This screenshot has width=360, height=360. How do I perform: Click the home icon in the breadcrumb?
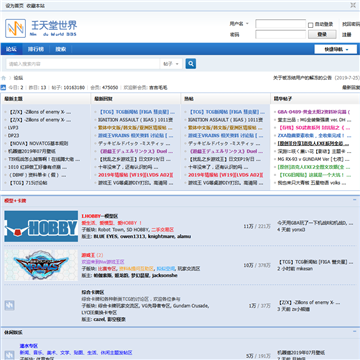4,78
